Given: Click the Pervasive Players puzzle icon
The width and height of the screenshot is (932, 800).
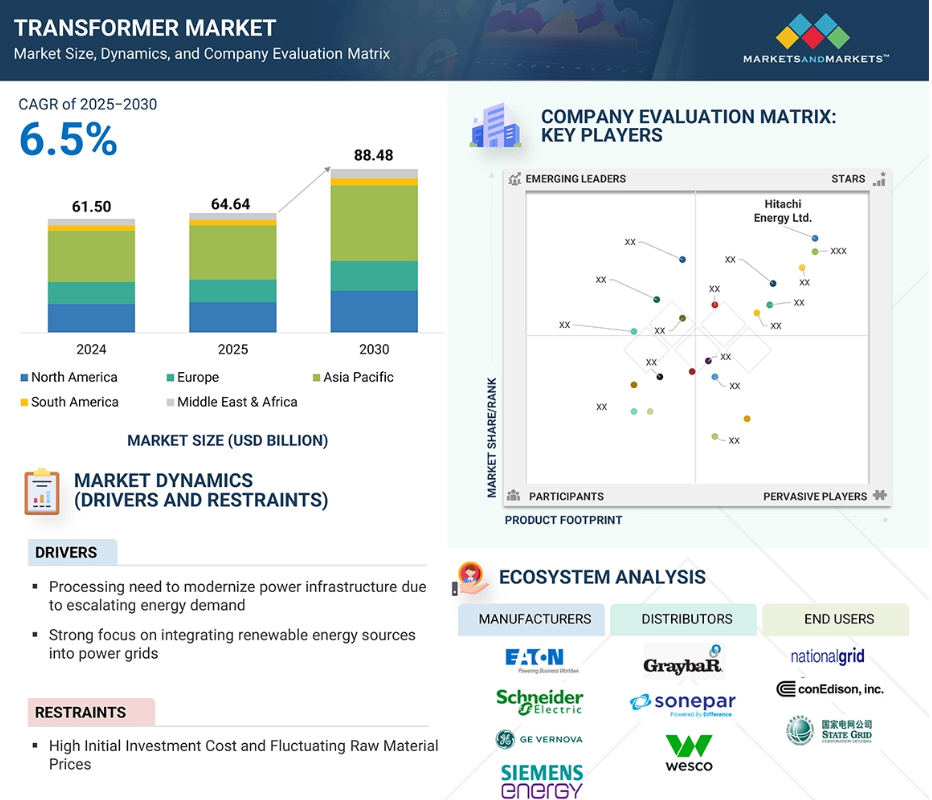Looking at the screenshot, I should [880, 495].
